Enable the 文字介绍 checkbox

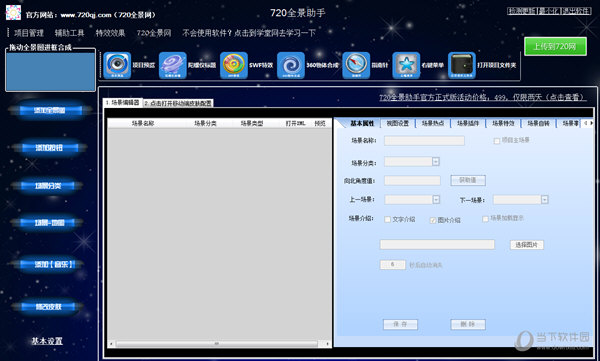(x=388, y=219)
